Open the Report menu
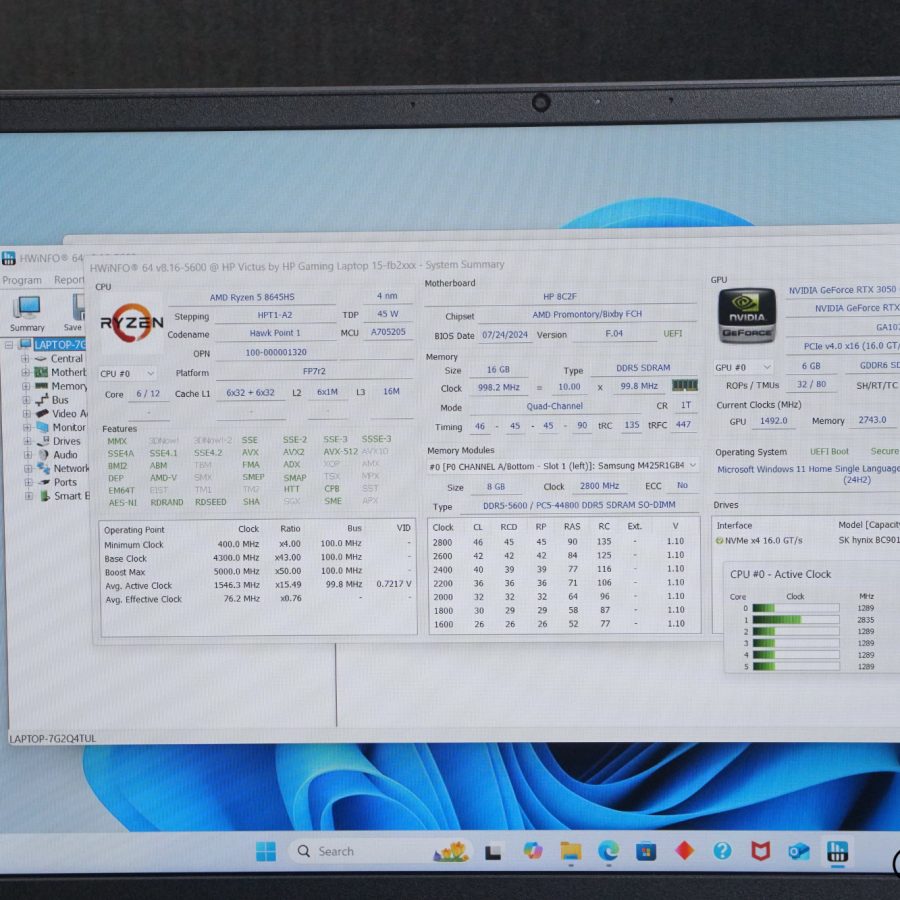This screenshot has height=900, width=900. (69, 280)
